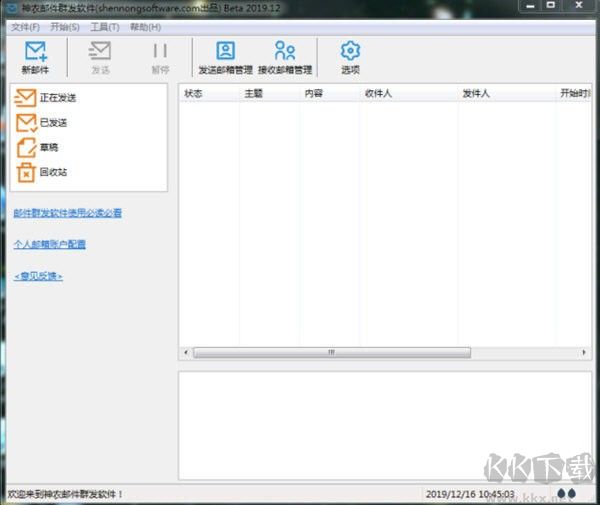Open the 开始(S) menu
The image size is (600, 505).
click(65, 27)
